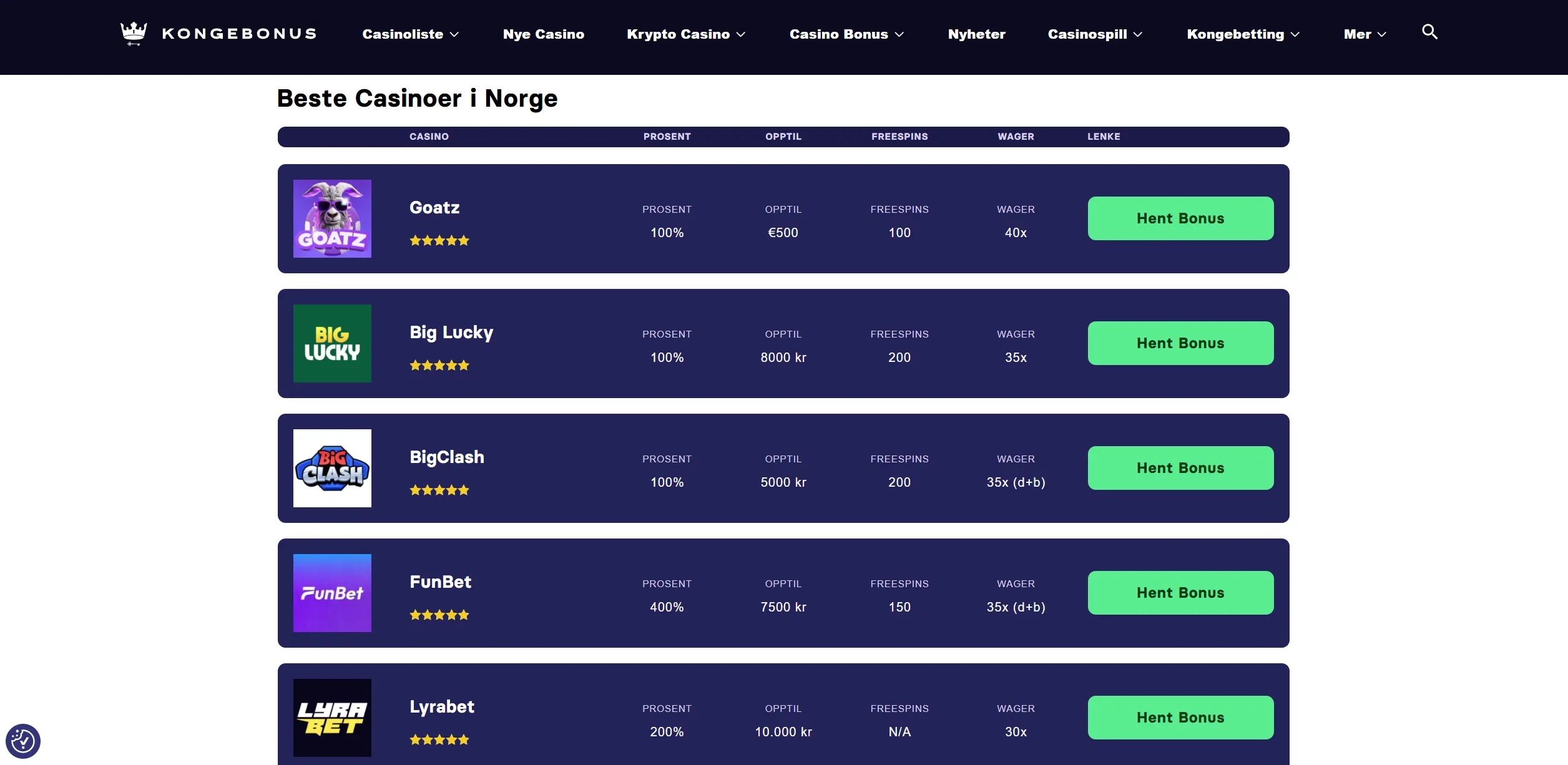This screenshot has width=1568, height=765.
Task: Click Hent Bonus for Lyrabet
Action: point(1180,718)
